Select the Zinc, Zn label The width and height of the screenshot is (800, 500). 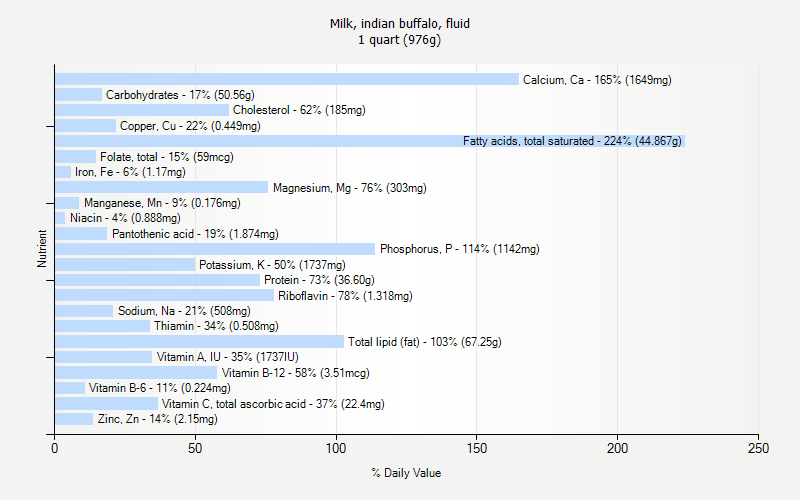(157, 419)
